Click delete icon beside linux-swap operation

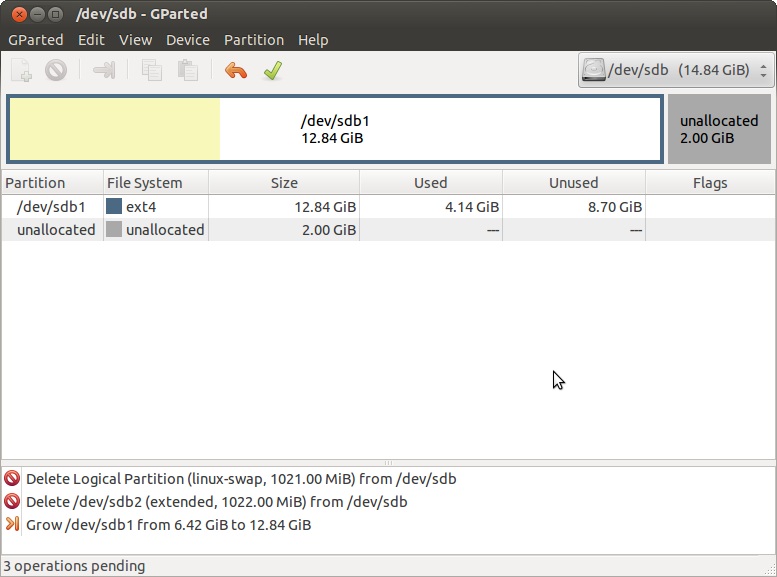click(12, 478)
